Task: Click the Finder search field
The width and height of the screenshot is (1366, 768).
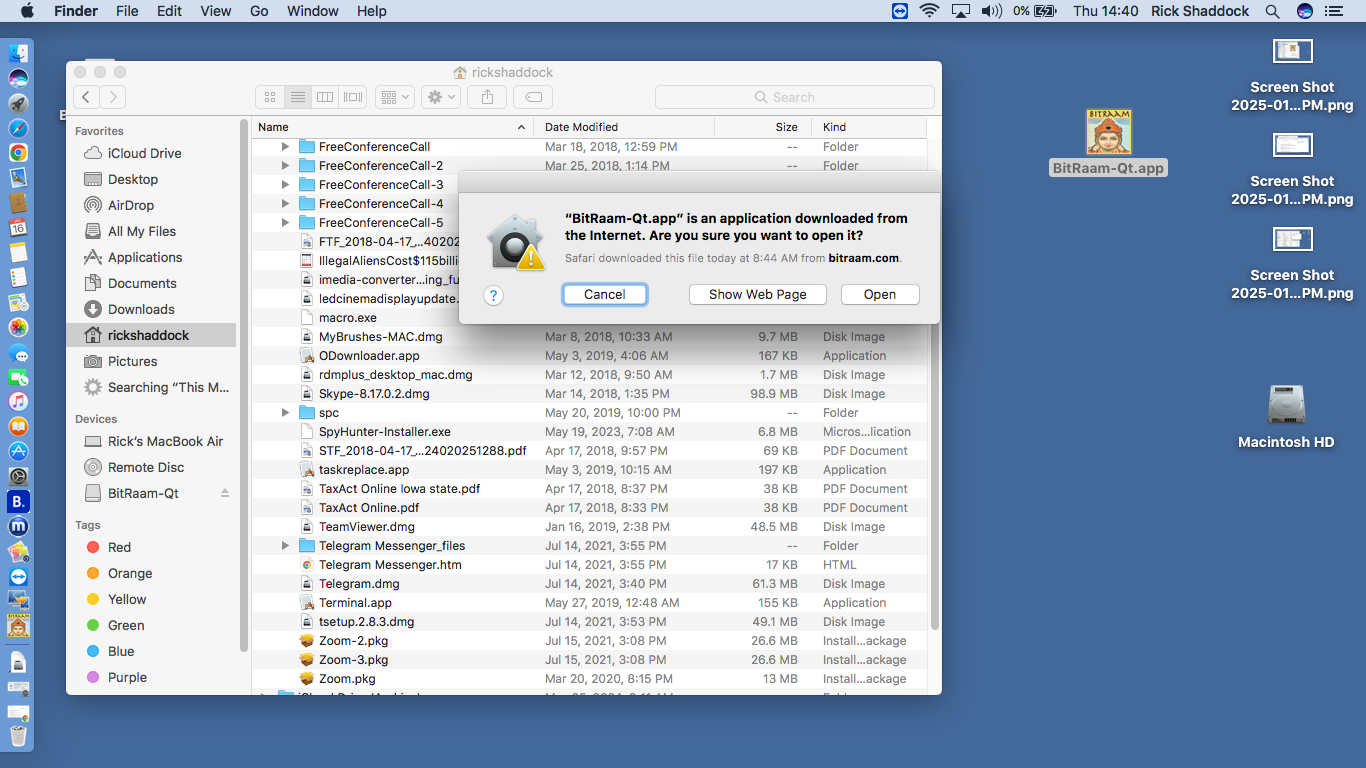Action: 795,97
